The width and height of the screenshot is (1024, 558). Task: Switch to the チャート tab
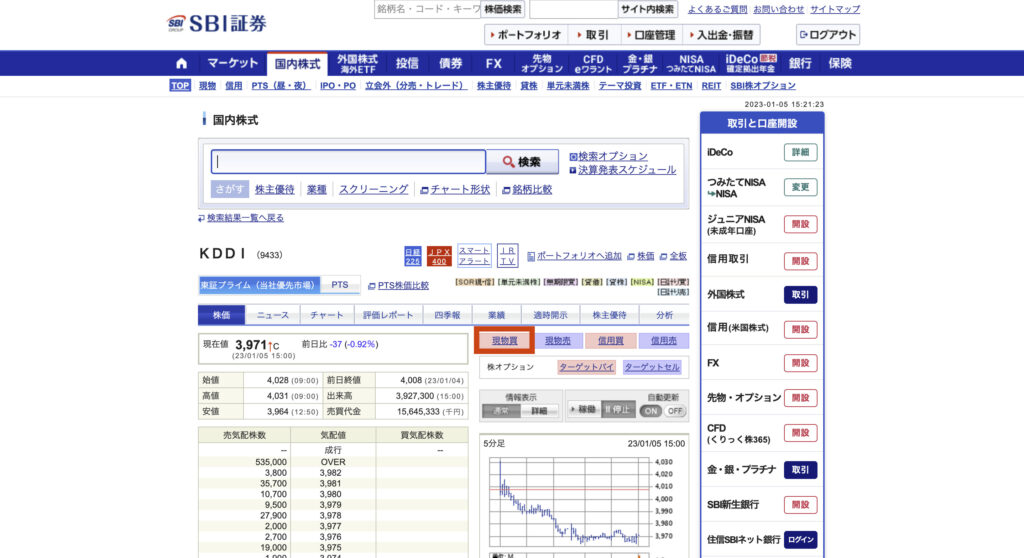[x=327, y=315]
